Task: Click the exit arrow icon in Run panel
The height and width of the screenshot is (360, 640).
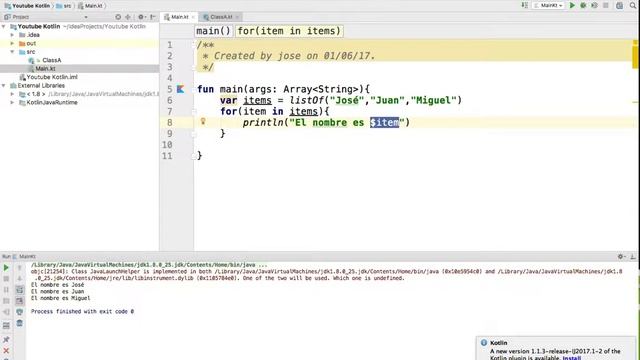Action: click(x=6, y=312)
